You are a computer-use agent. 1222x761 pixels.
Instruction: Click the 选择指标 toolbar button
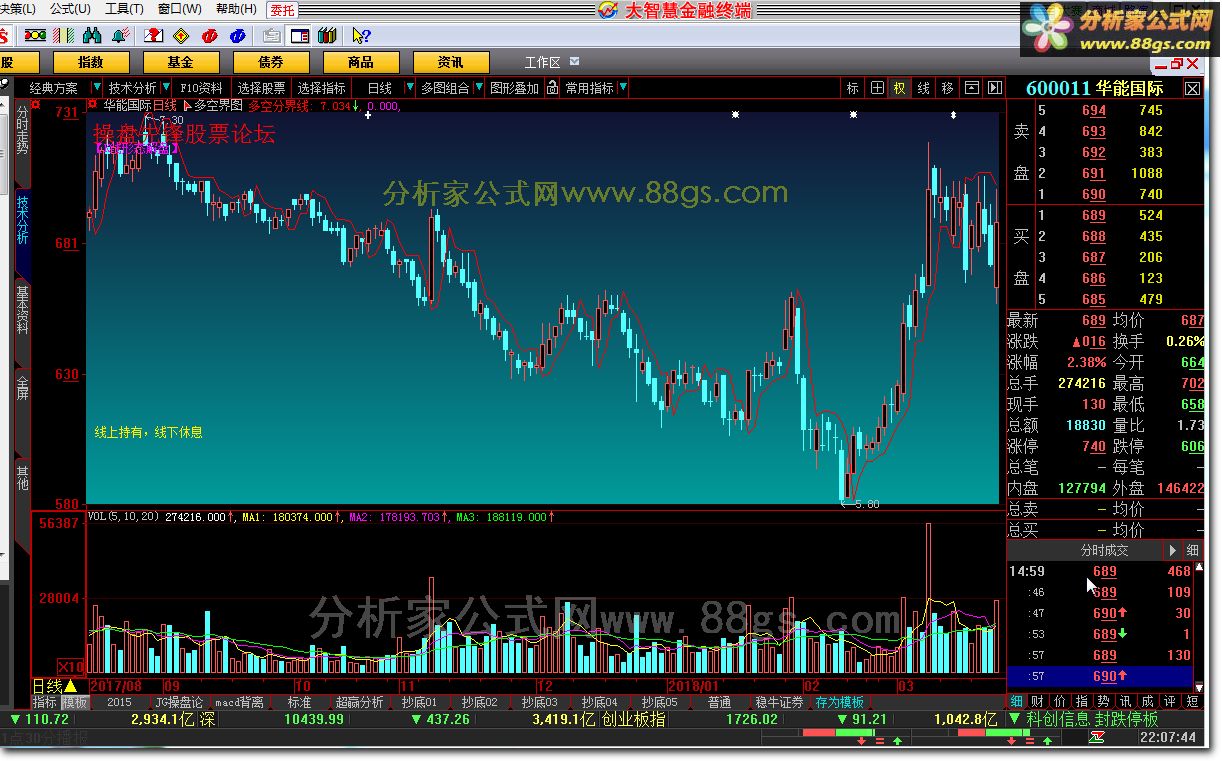pos(322,88)
